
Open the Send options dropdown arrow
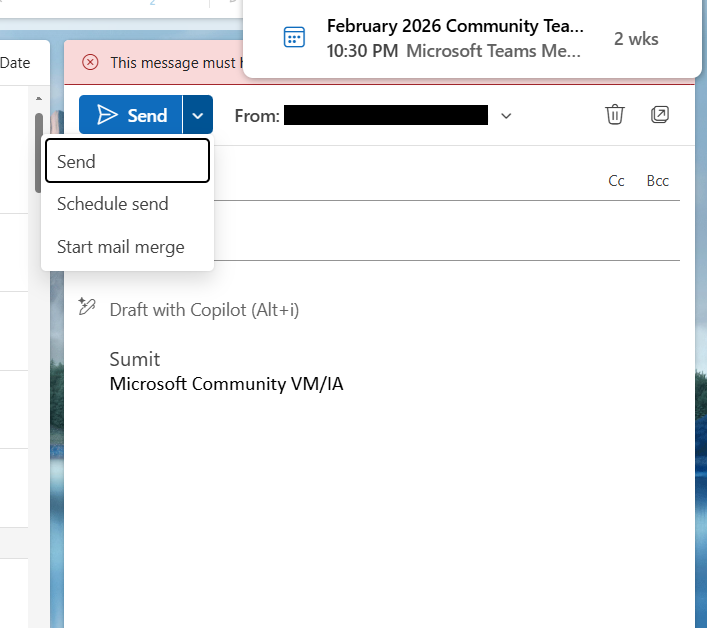pos(197,115)
